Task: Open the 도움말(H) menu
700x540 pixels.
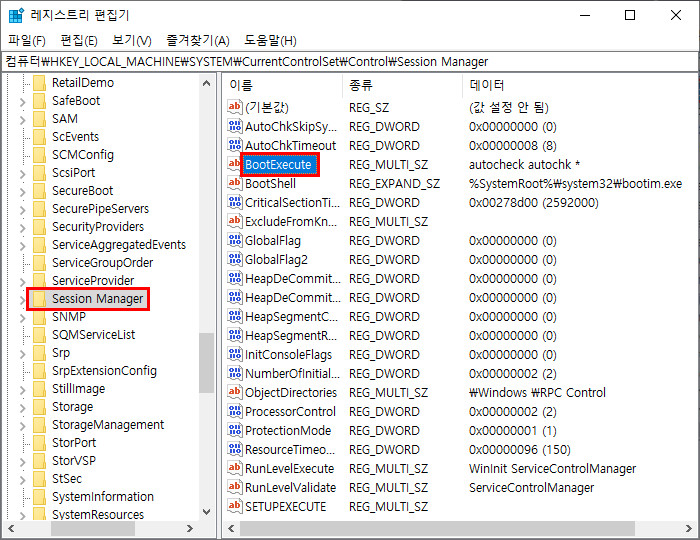Action: click(270, 41)
